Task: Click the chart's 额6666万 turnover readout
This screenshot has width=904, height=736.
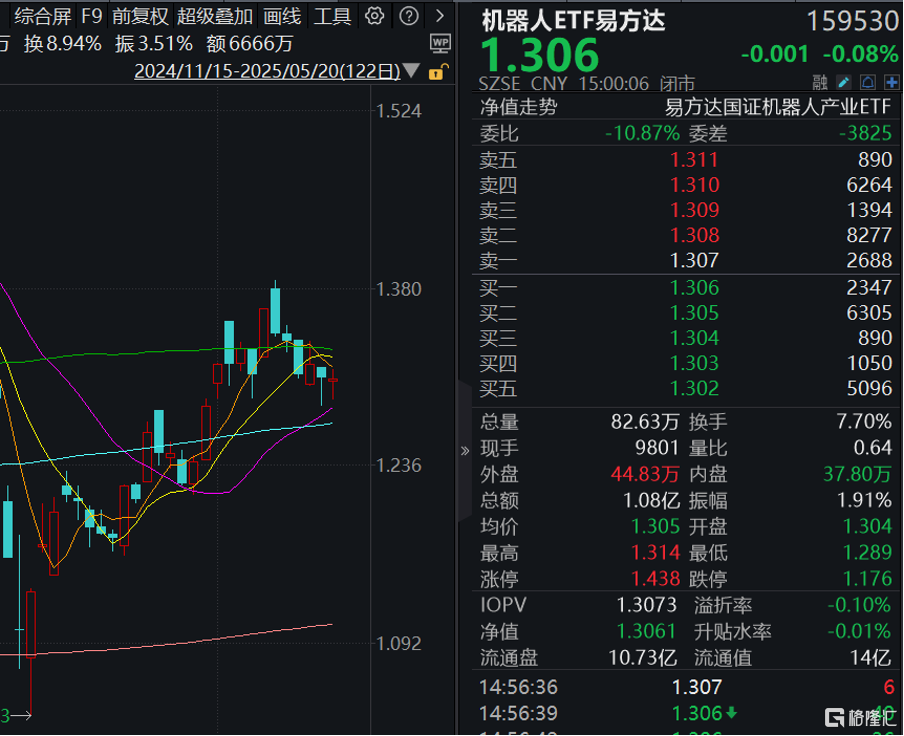Action: click(250, 44)
